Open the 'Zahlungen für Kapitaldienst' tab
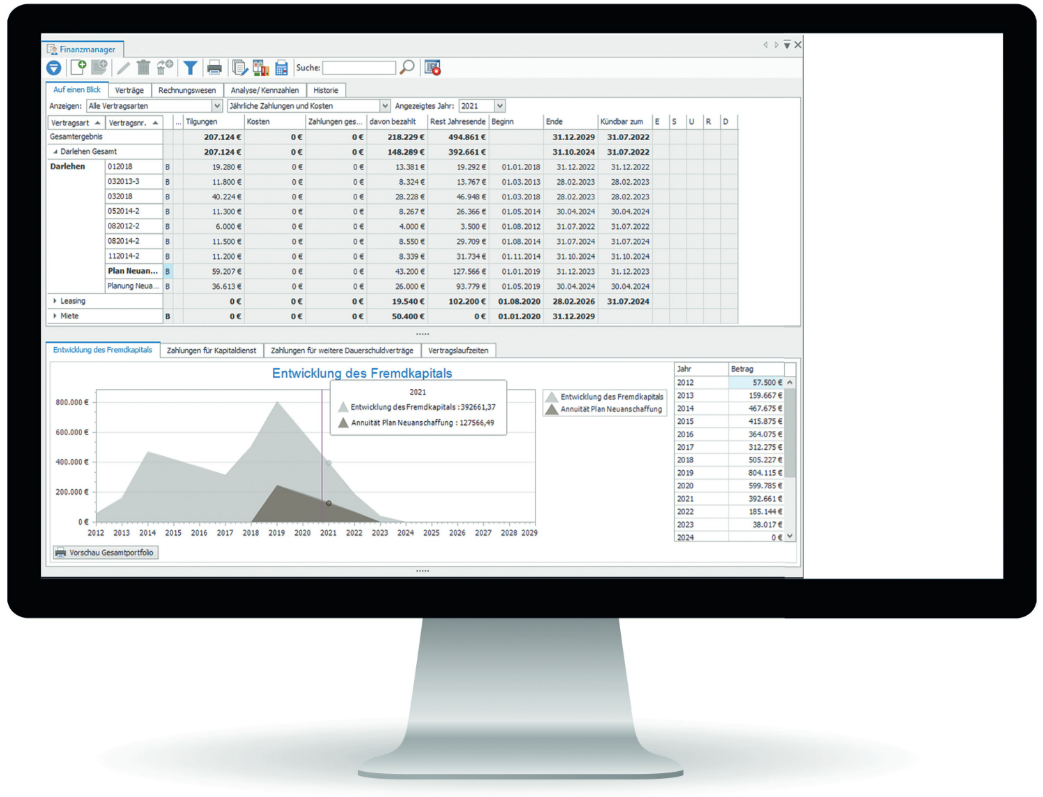The width and height of the screenshot is (1043, 797). [211, 350]
